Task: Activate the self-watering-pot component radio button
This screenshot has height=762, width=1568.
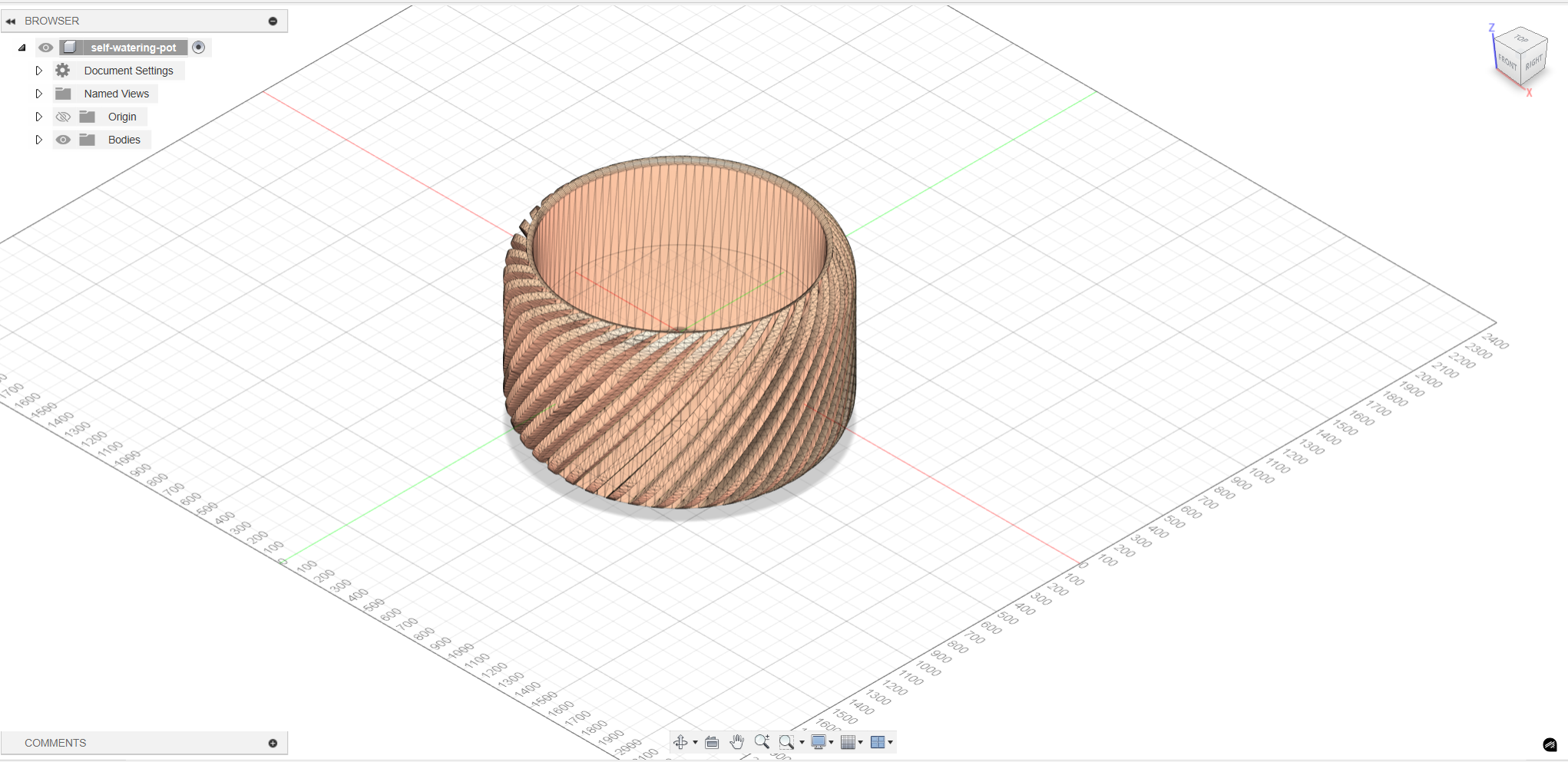Action: pos(199,48)
